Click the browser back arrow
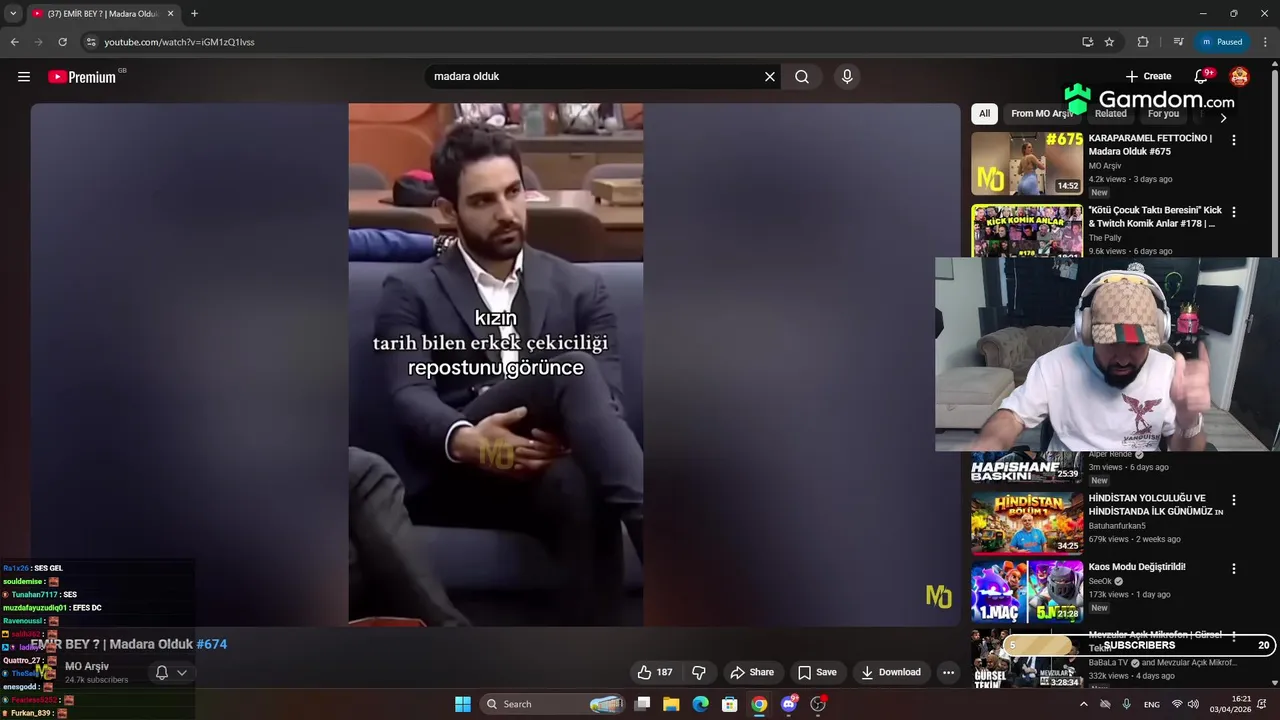 coord(14,42)
